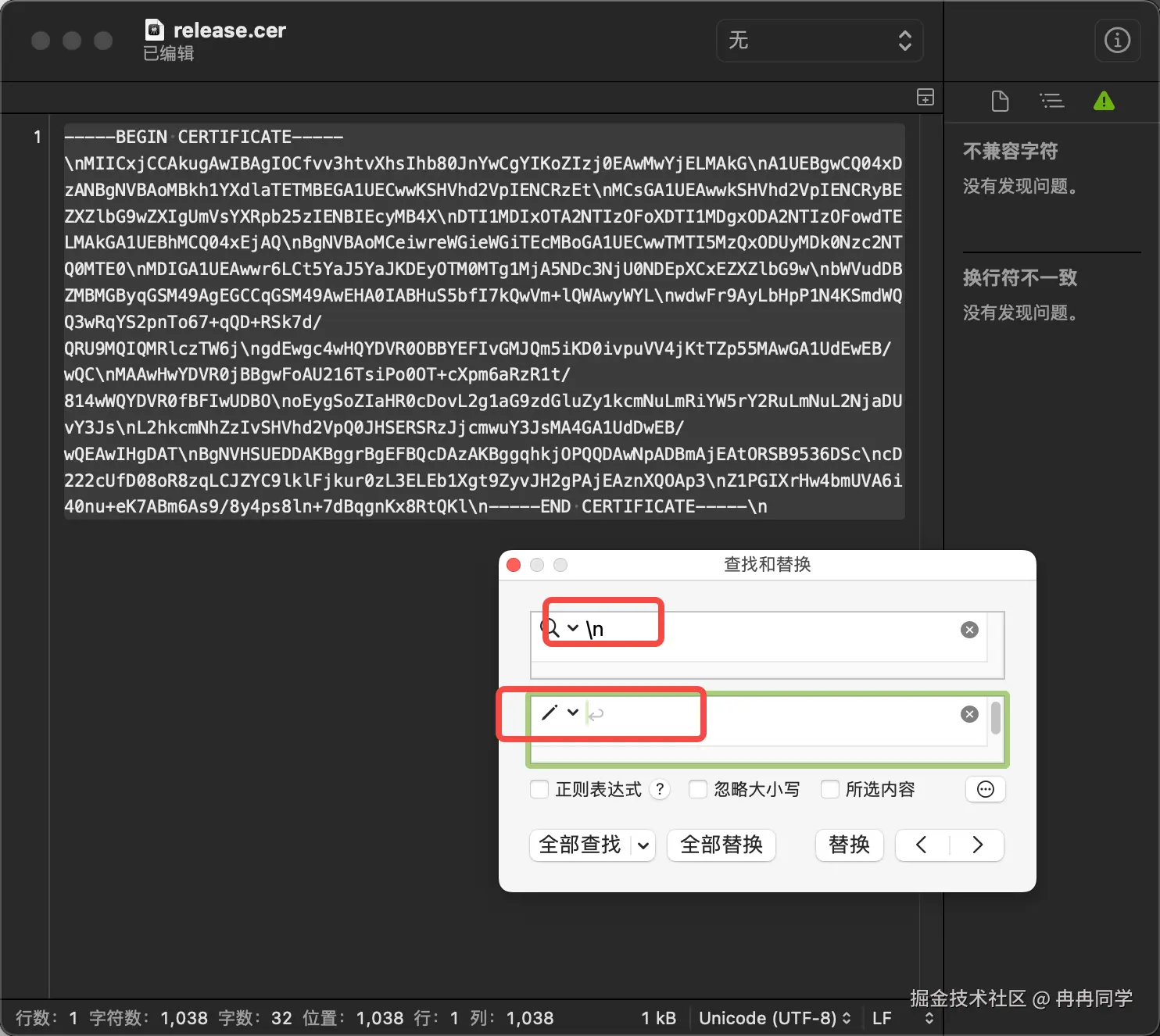Enable the 所选内容 checkbox
This screenshot has width=1160, height=1036.
[829, 789]
